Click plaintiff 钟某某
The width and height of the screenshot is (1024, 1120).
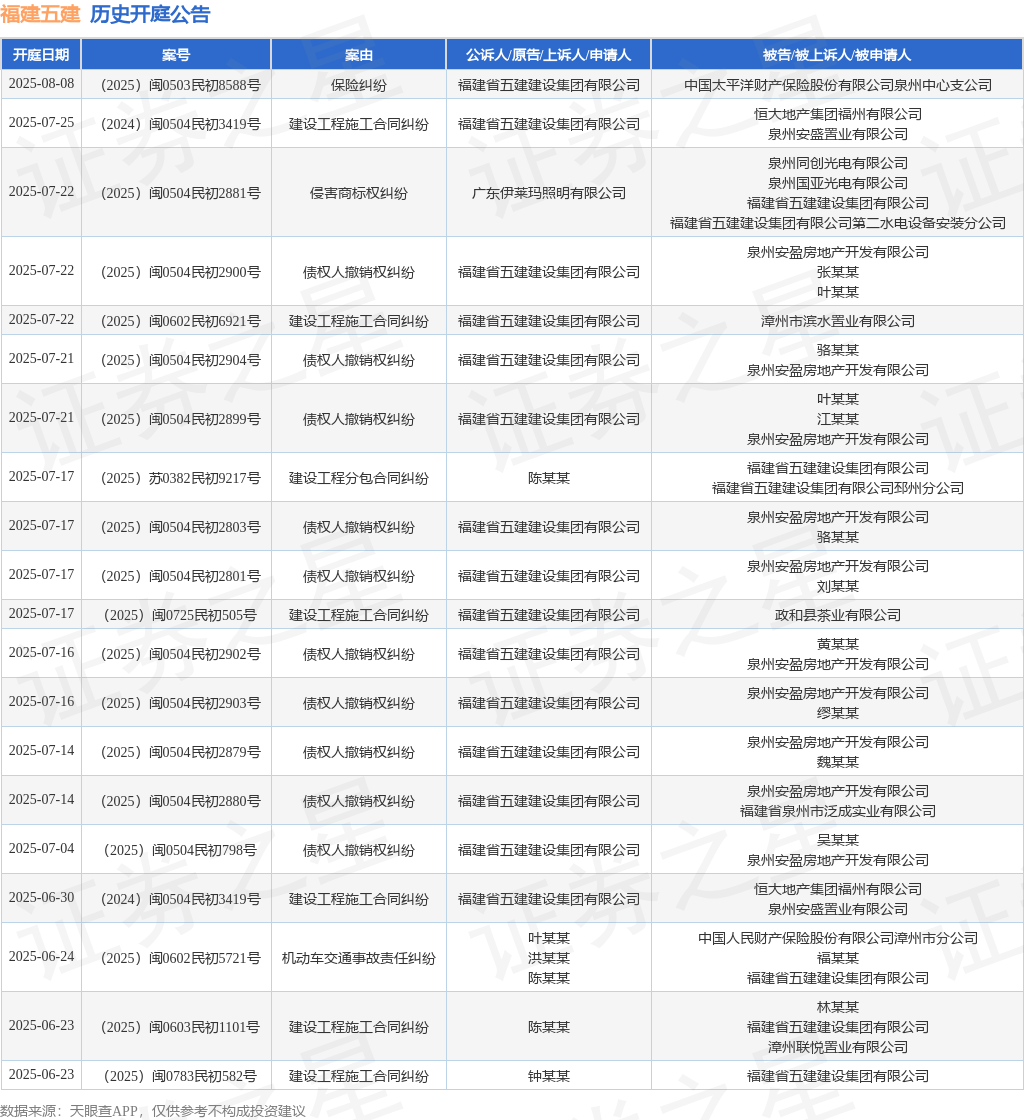click(x=548, y=1076)
